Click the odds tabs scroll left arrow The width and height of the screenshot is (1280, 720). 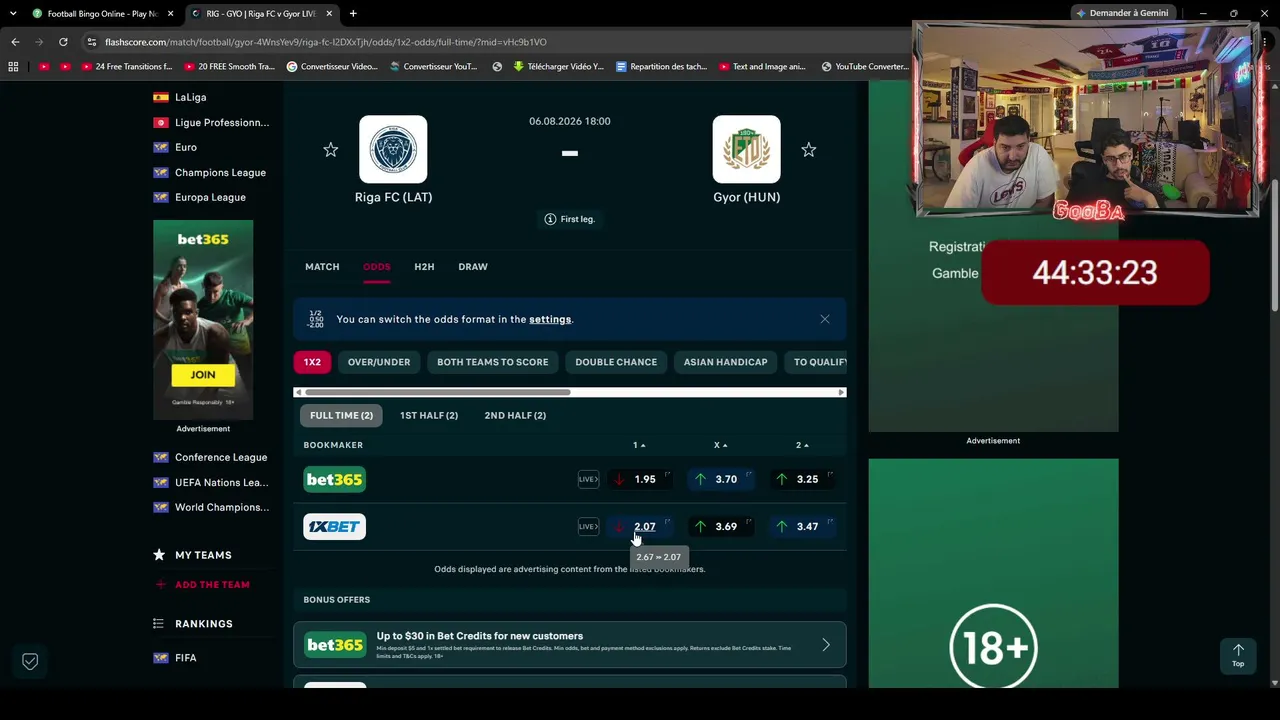pos(298,392)
